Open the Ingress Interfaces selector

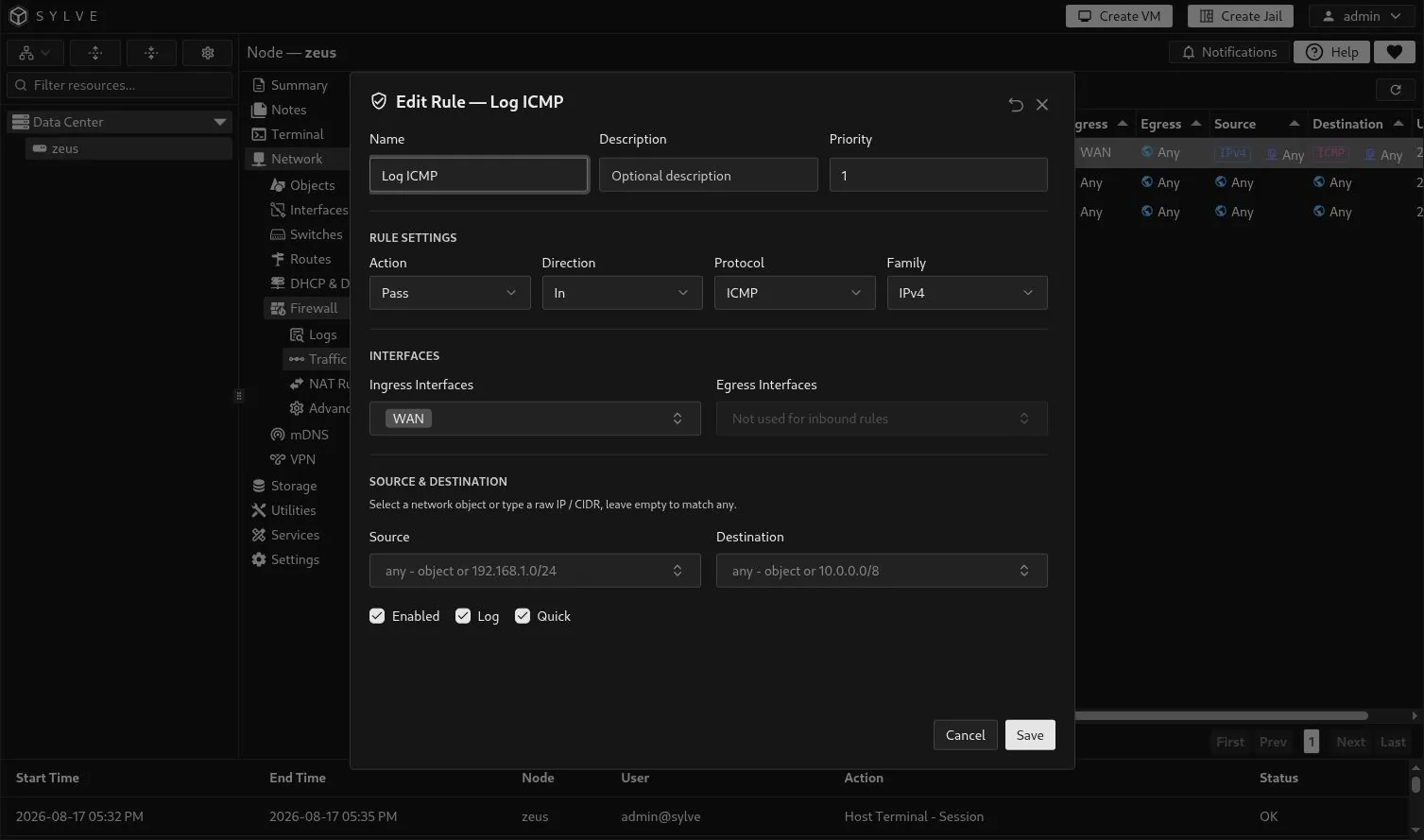(x=535, y=419)
